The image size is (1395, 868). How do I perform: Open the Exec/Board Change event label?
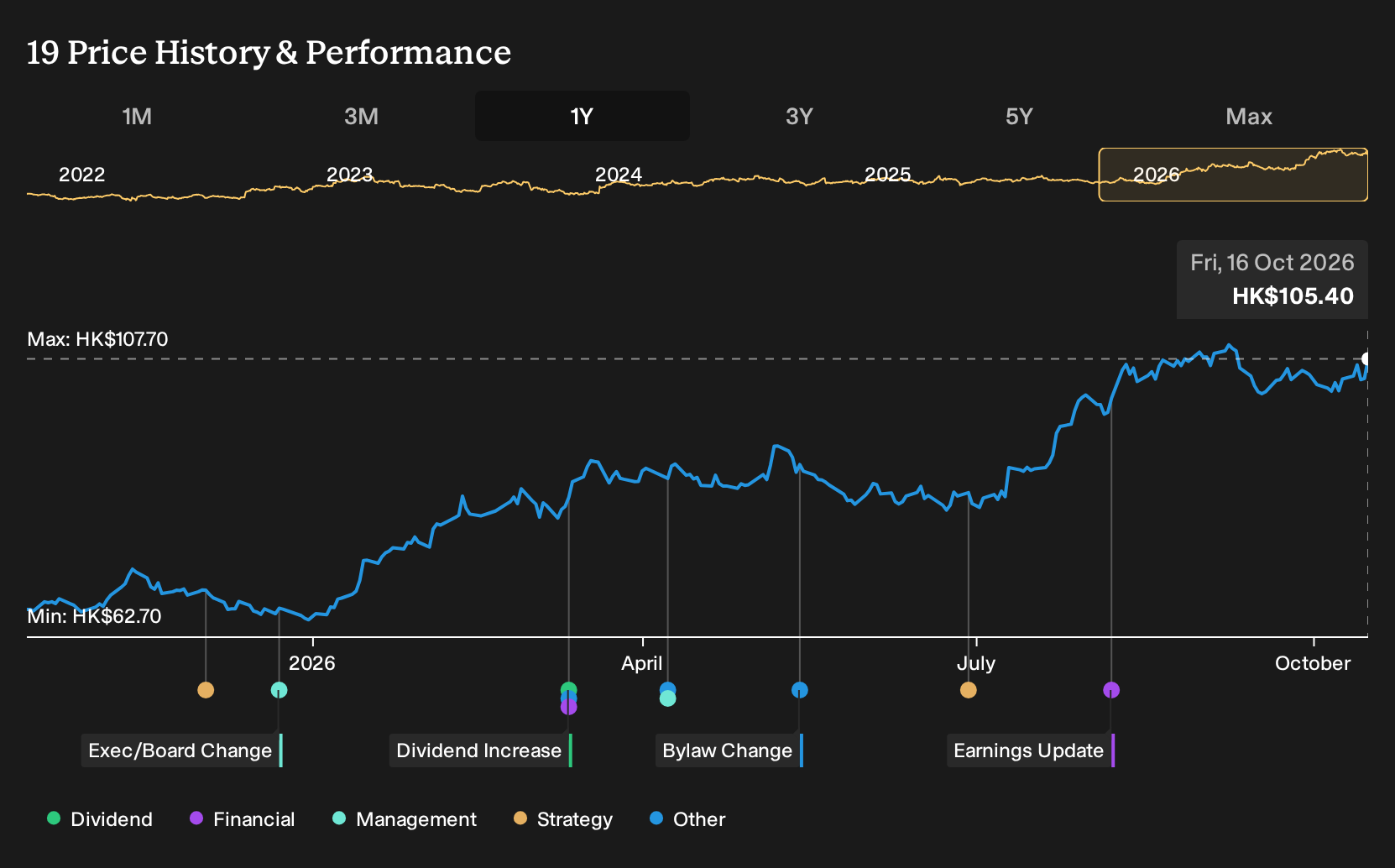181,750
